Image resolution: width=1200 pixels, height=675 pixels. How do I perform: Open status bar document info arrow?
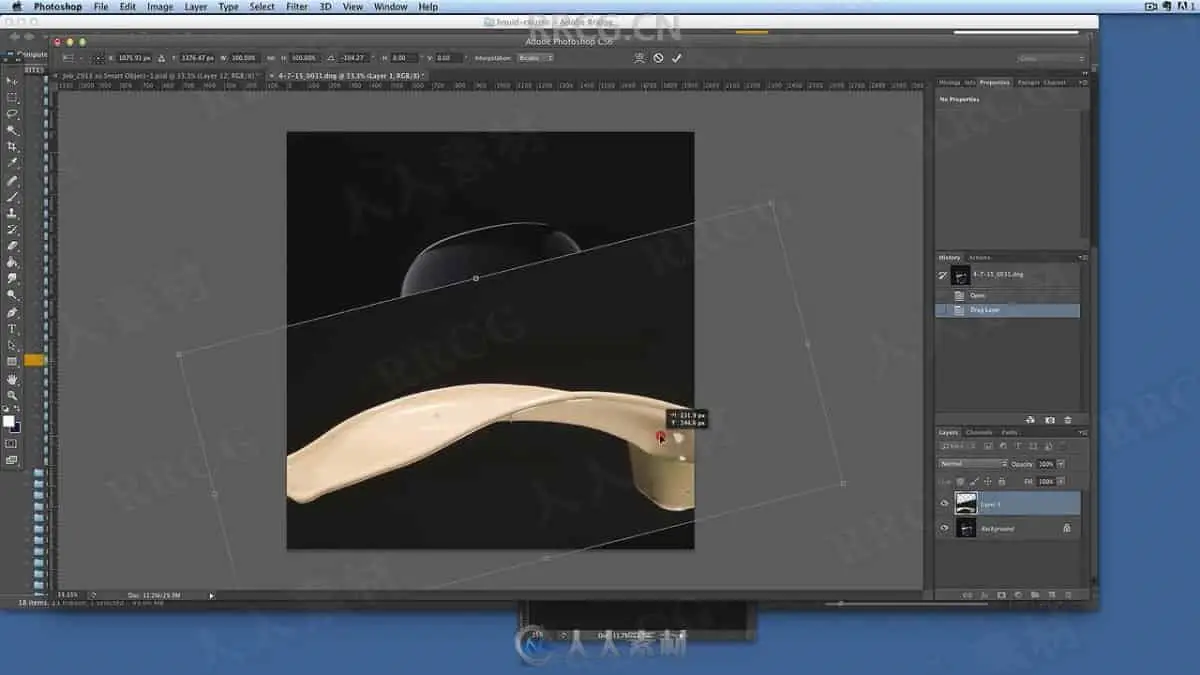coord(211,595)
